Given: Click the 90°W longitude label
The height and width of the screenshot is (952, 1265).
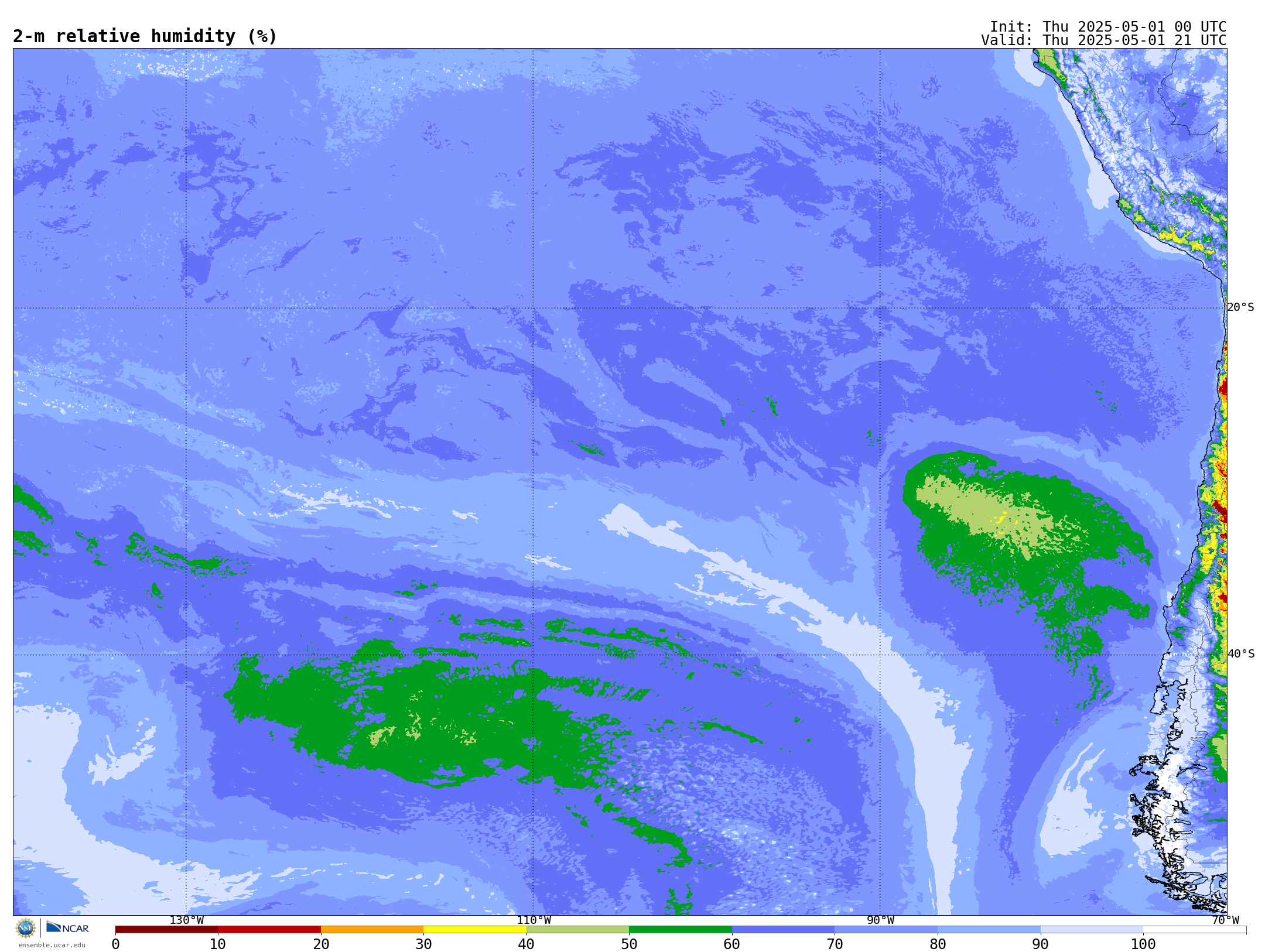Looking at the screenshot, I should pyautogui.click(x=880, y=920).
